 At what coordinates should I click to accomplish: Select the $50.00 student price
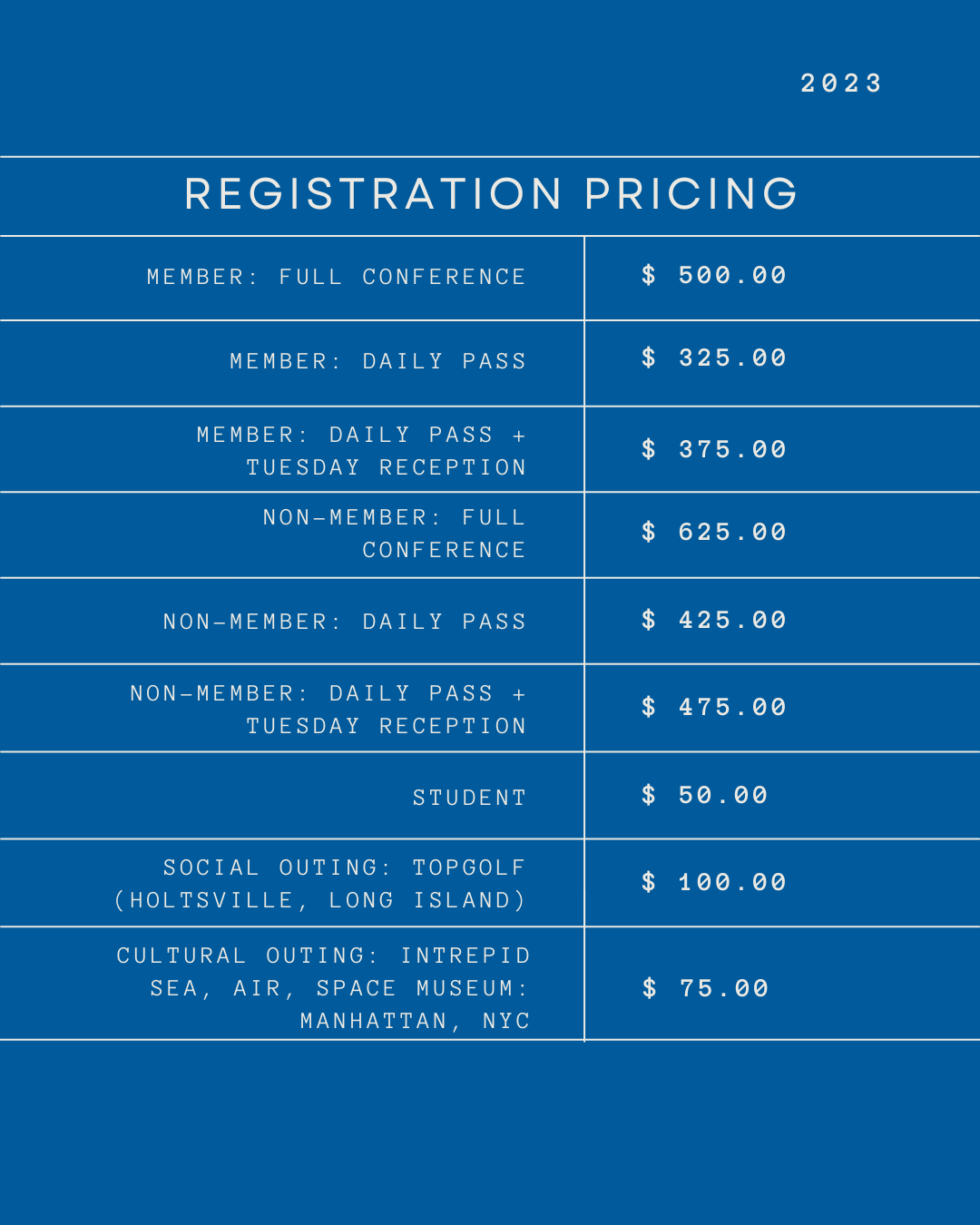[705, 795]
